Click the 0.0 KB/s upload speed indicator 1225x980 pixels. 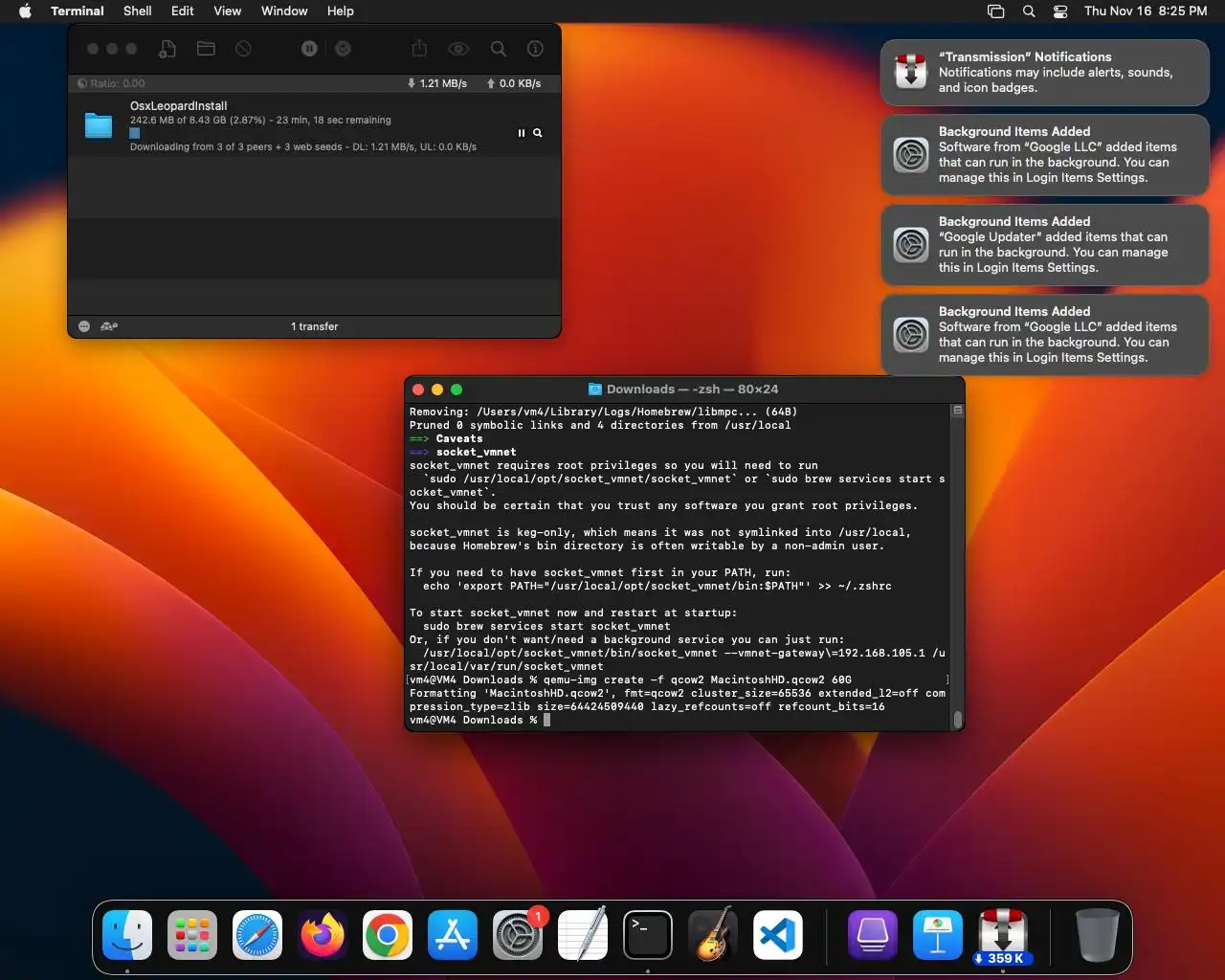pos(514,83)
